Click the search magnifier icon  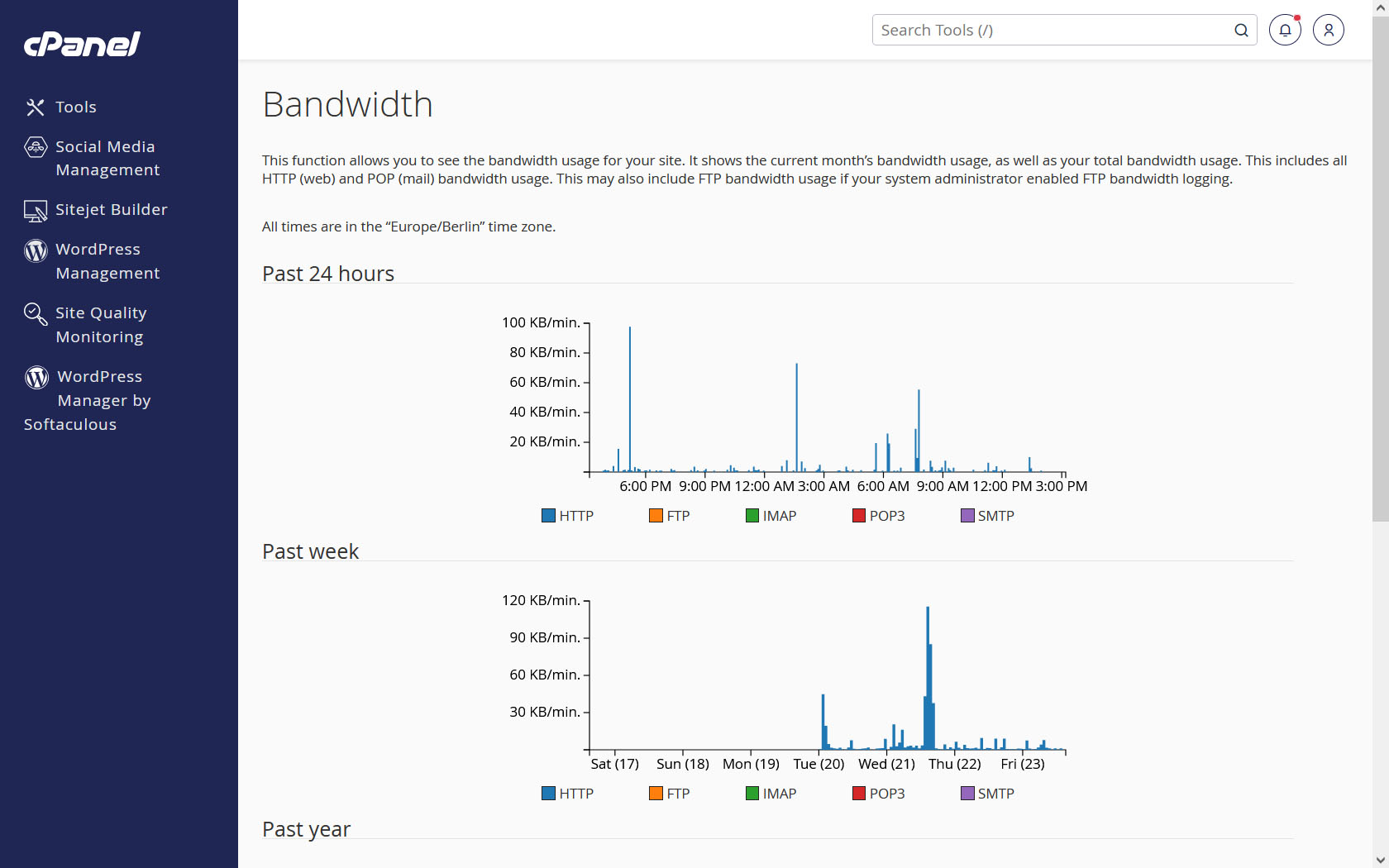point(1241,31)
